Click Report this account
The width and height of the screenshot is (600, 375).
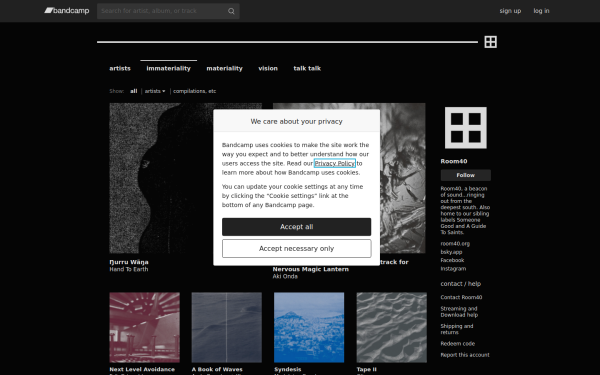pos(465,355)
